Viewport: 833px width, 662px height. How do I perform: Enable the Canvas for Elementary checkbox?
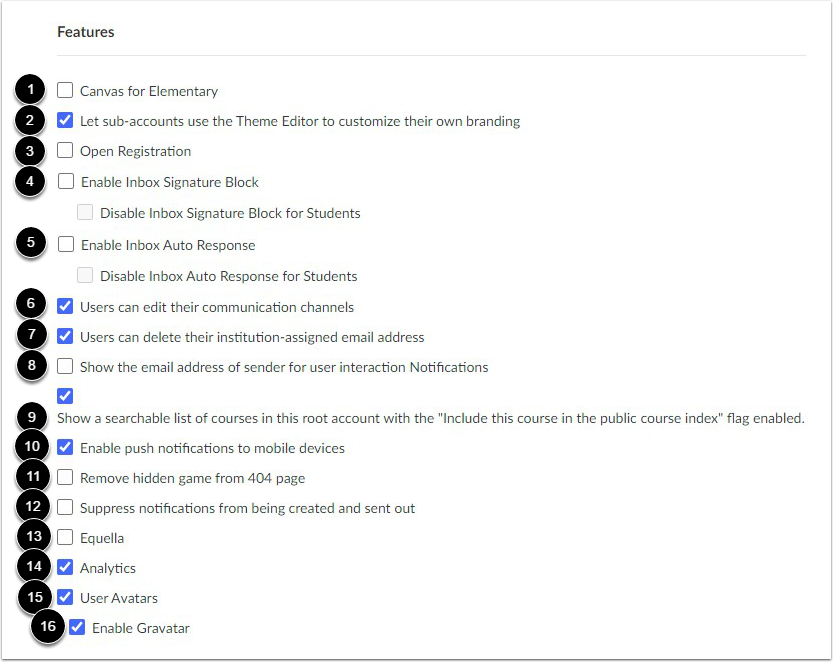click(x=65, y=90)
